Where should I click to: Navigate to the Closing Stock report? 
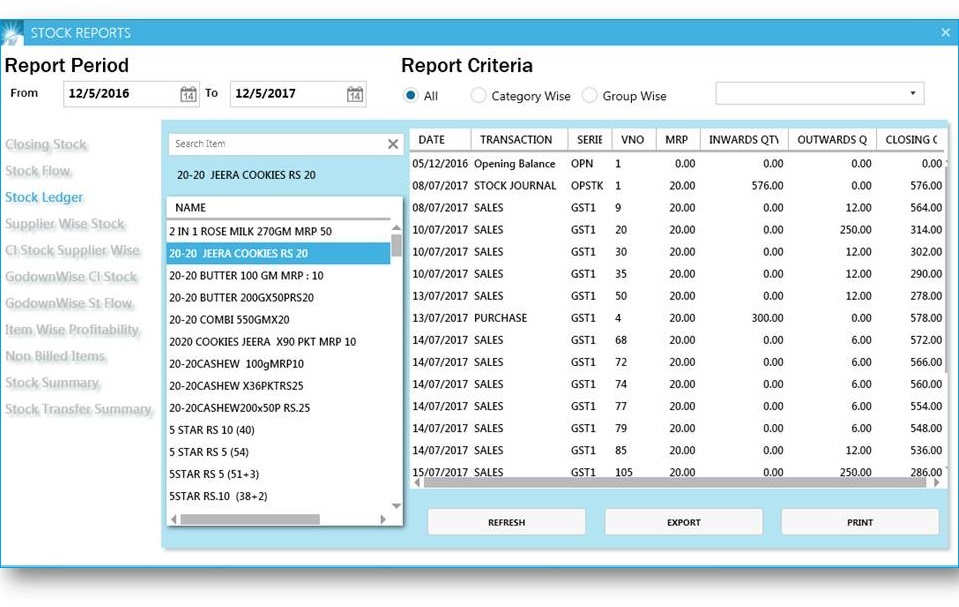tap(46, 144)
